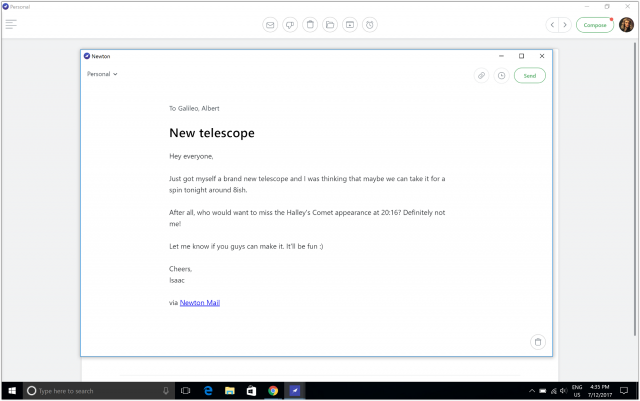Click the trash icon in top toolbar
Screen dimensions: 640x401
click(x=310, y=24)
